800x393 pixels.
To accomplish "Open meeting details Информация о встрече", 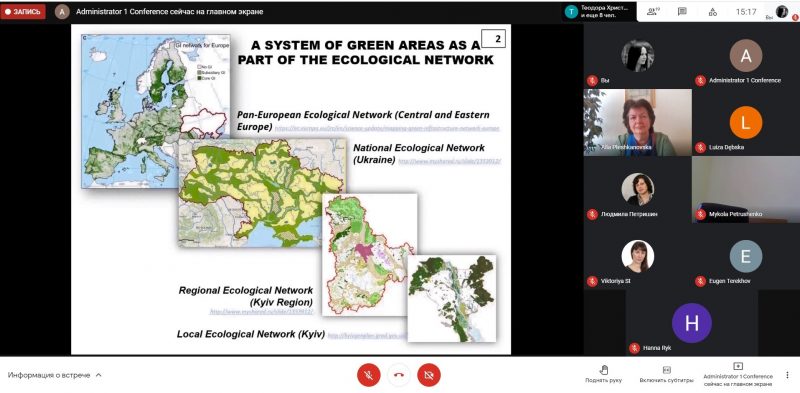I will point(49,375).
